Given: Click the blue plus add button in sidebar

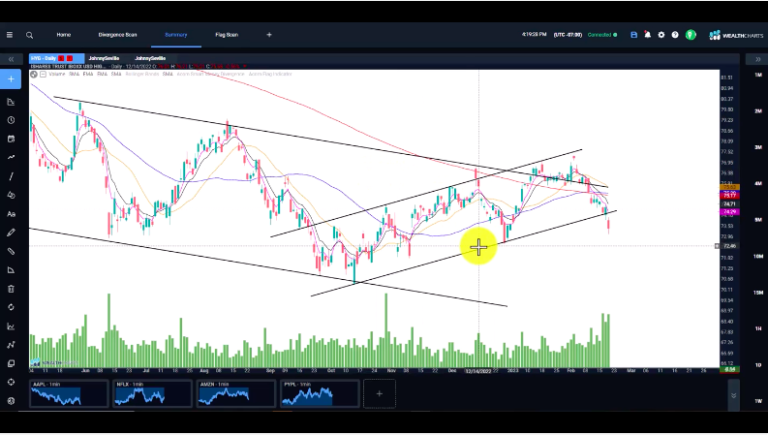Looking at the screenshot, I should [x=11, y=78].
